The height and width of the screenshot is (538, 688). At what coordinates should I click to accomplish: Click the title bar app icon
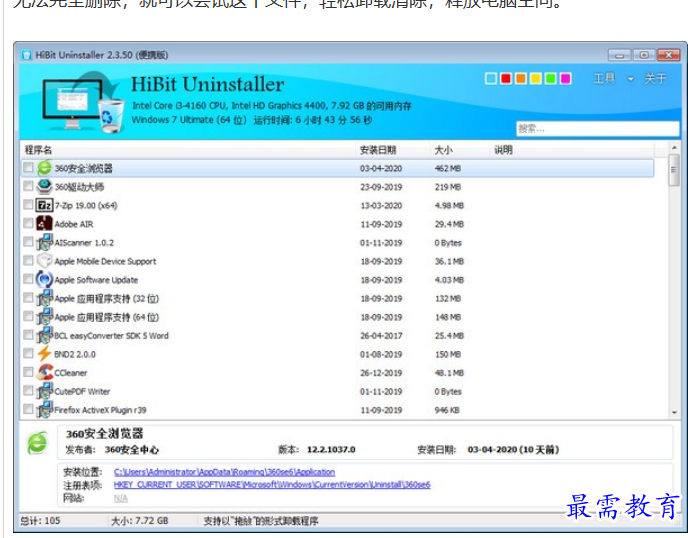click(27, 55)
